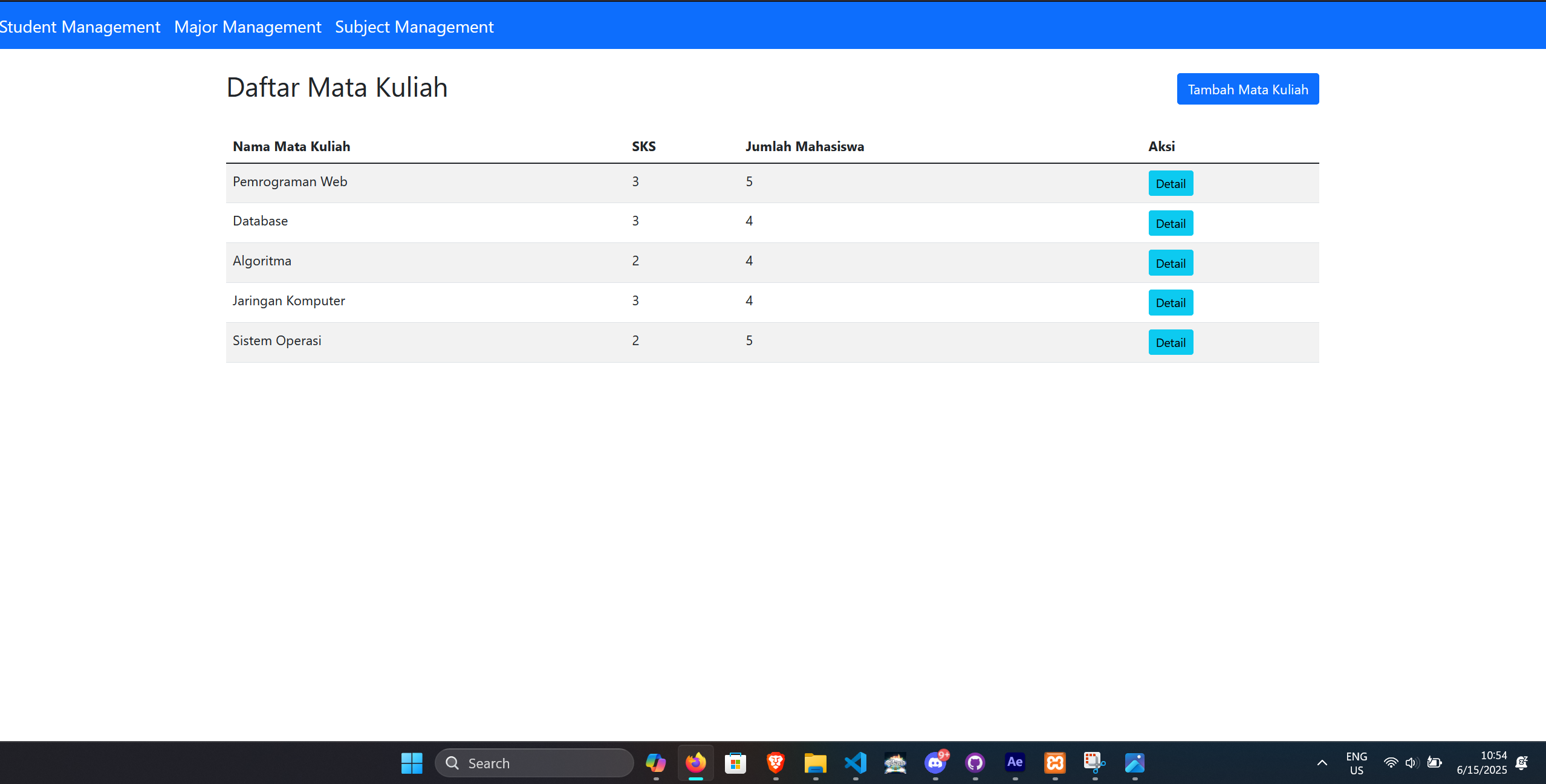Open the Snipping Tool icon
This screenshot has height=784, width=1546.
tap(1094, 763)
